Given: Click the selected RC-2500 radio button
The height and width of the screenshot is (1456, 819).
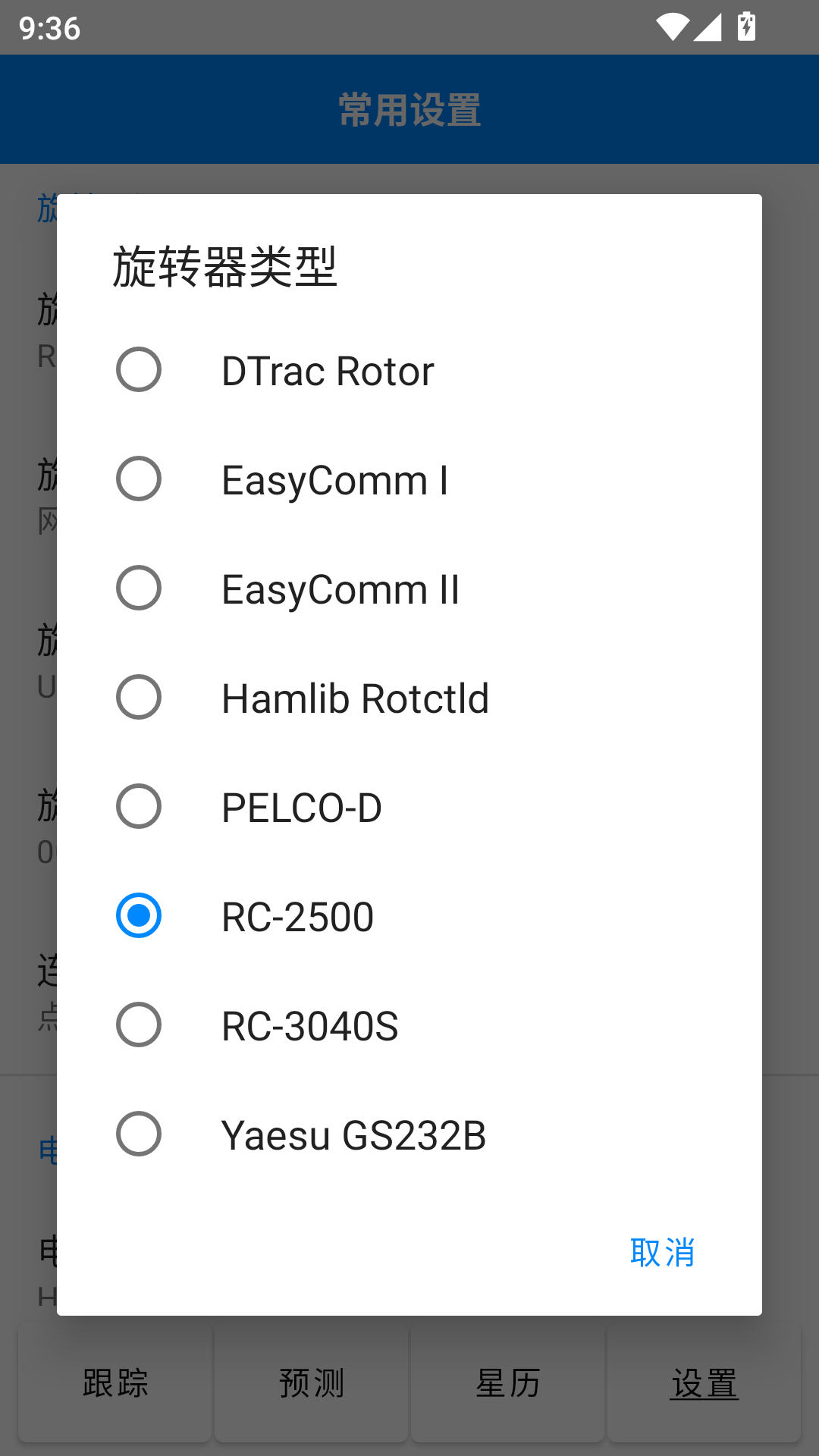Looking at the screenshot, I should point(139,916).
